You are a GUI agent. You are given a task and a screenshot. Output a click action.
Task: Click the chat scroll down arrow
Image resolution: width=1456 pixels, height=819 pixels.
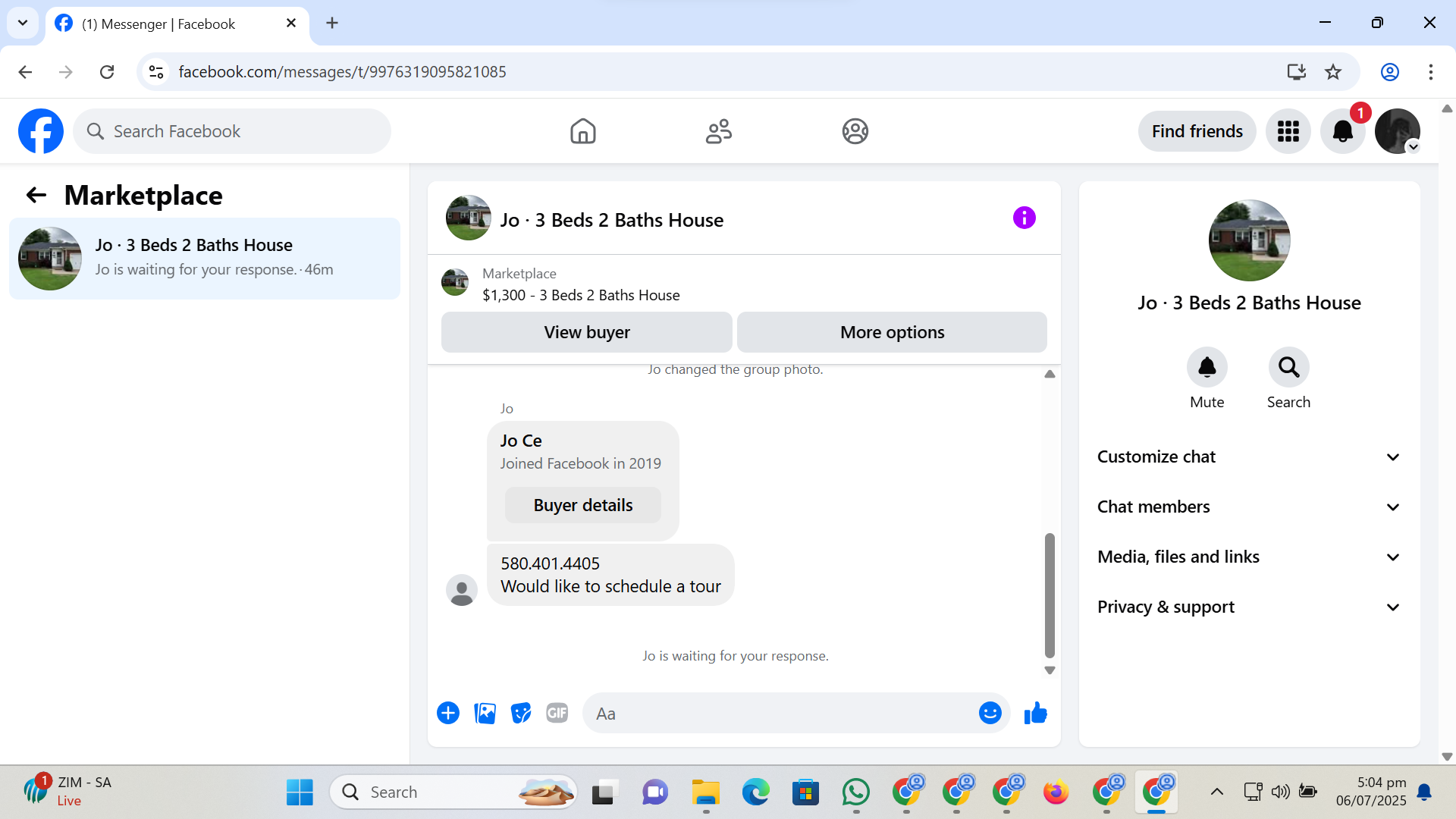(x=1050, y=670)
